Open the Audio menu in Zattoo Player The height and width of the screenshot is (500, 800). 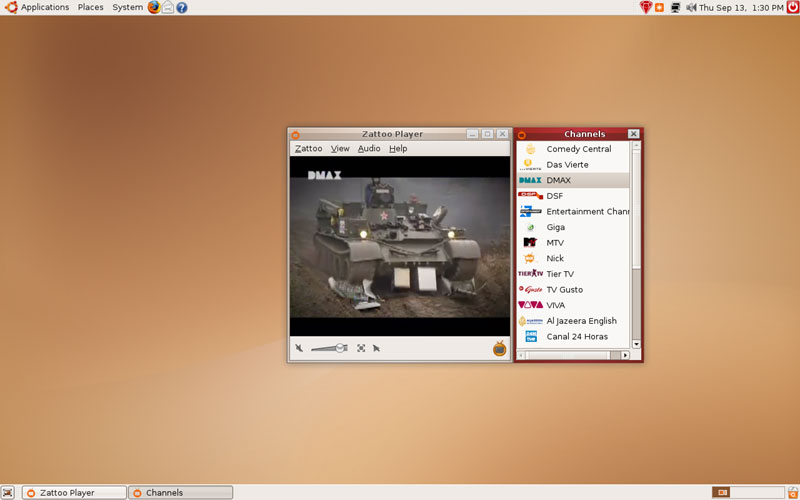pyautogui.click(x=369, y=148)
